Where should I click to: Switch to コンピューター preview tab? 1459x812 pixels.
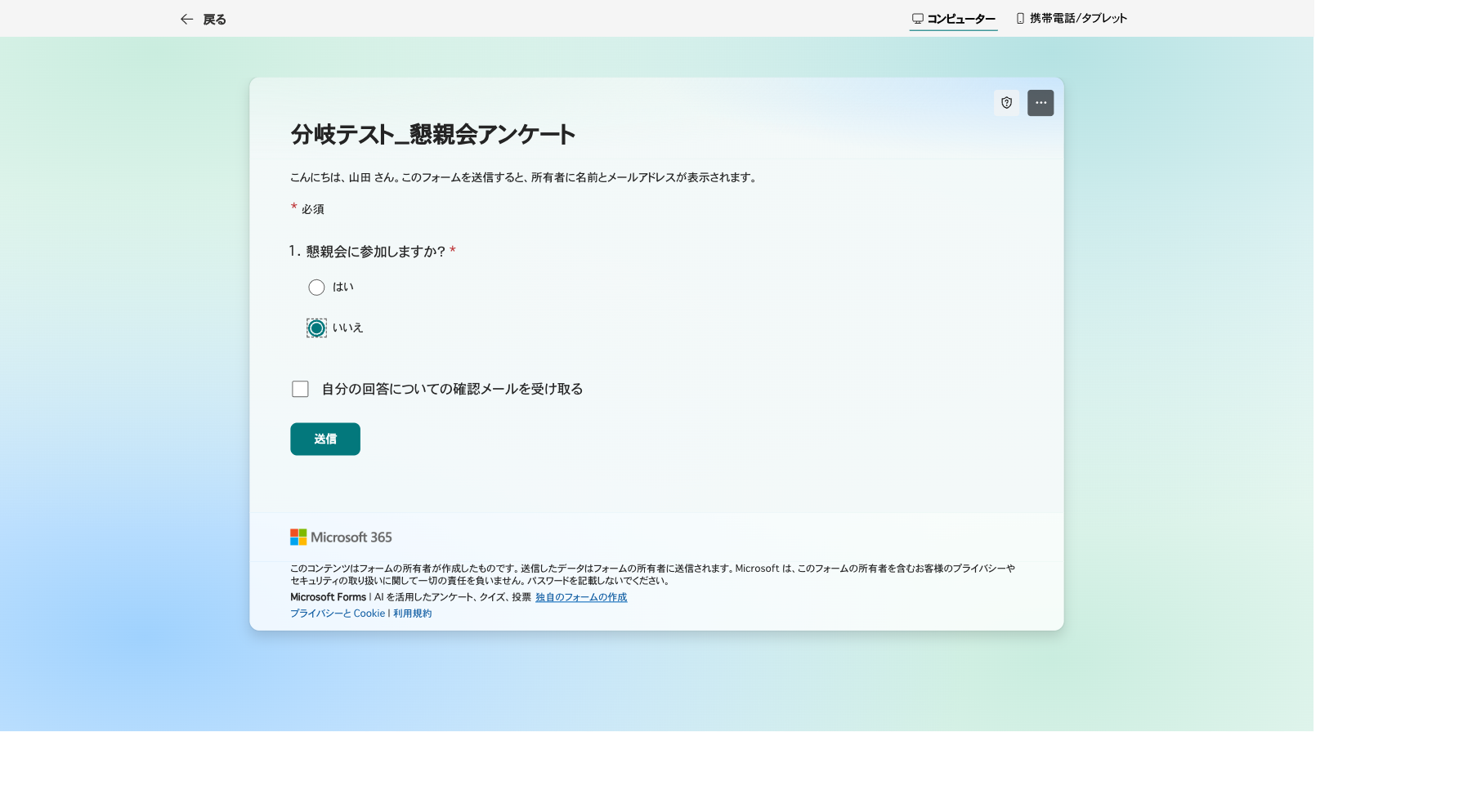[953, 19]
